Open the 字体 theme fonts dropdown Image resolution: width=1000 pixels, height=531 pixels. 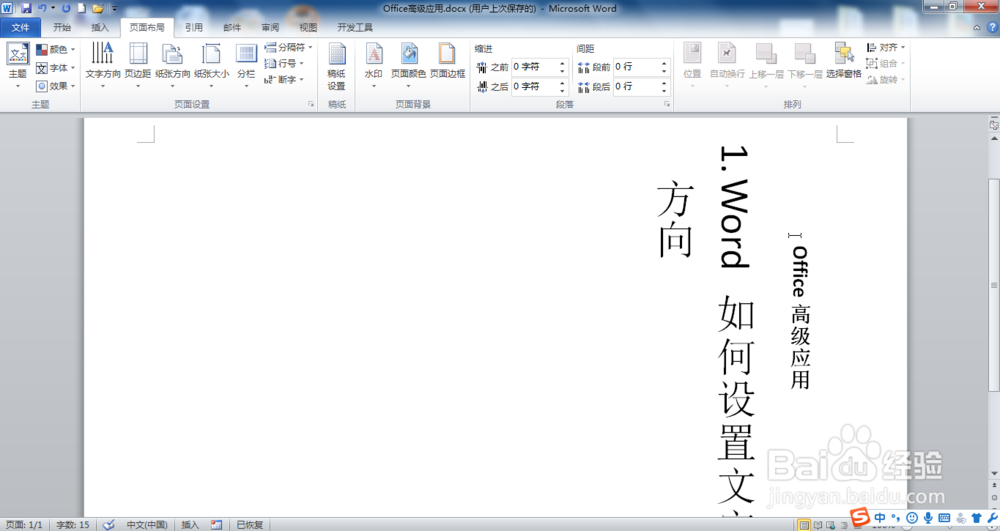coord(55,68)
